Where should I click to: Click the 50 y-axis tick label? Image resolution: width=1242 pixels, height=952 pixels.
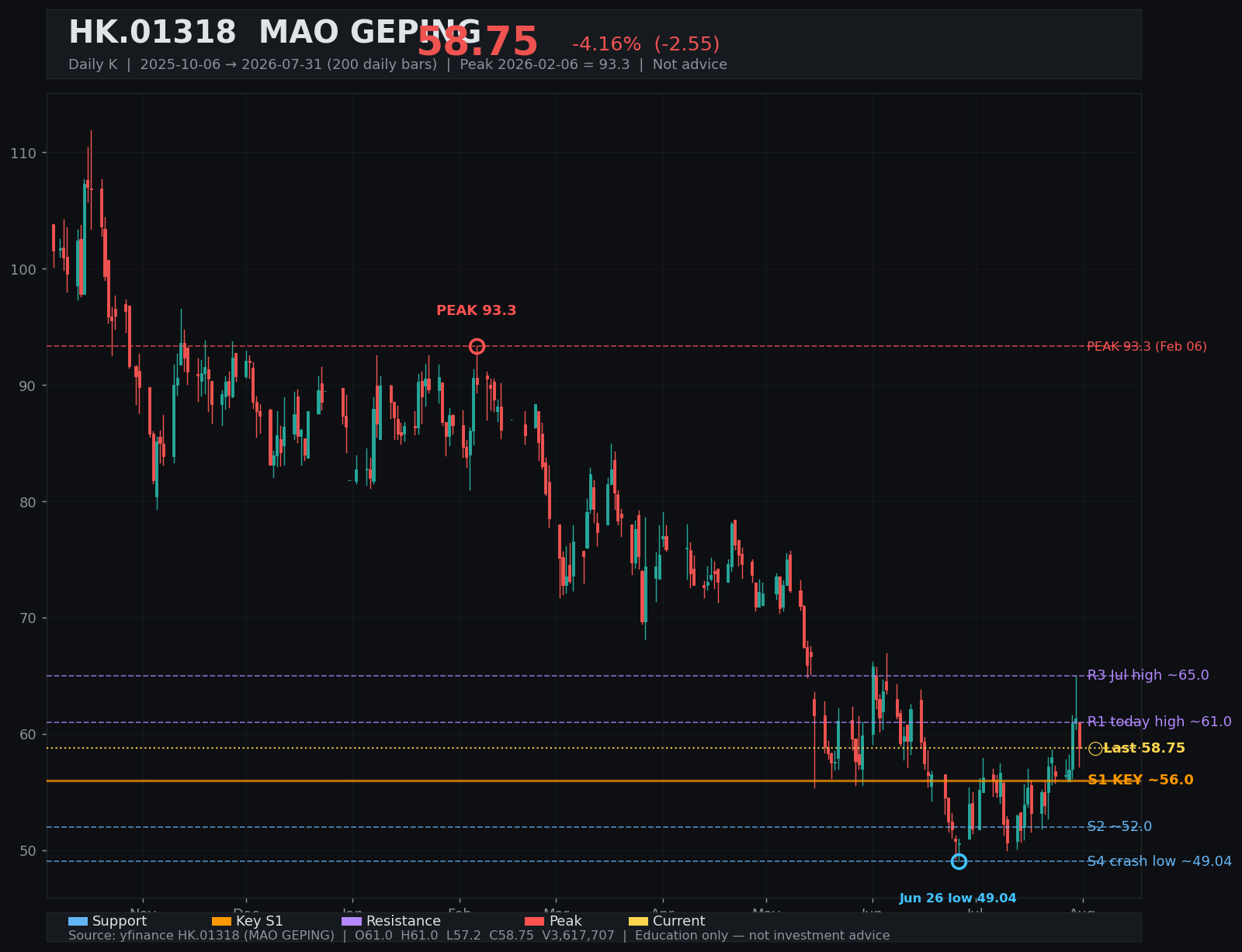tap(27, 851)
